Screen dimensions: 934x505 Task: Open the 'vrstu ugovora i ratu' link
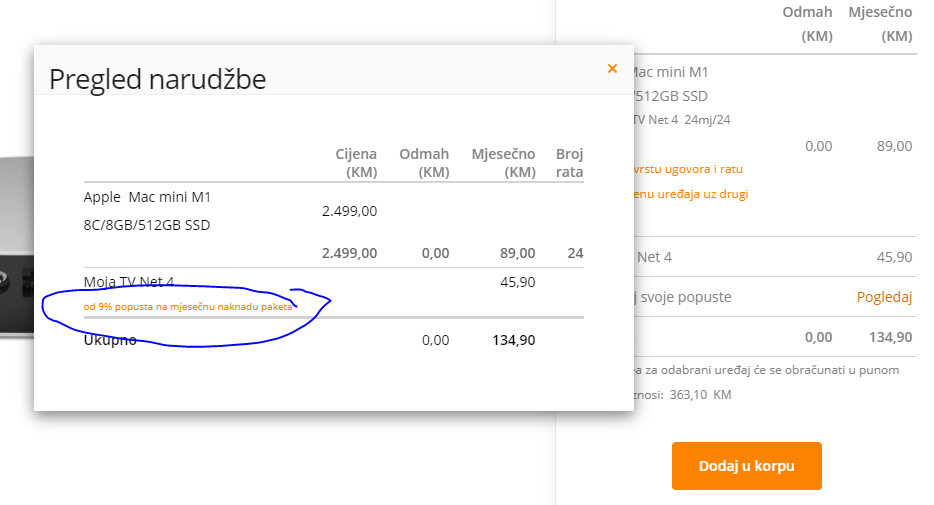pyautogui.click(x=689, y=169)
